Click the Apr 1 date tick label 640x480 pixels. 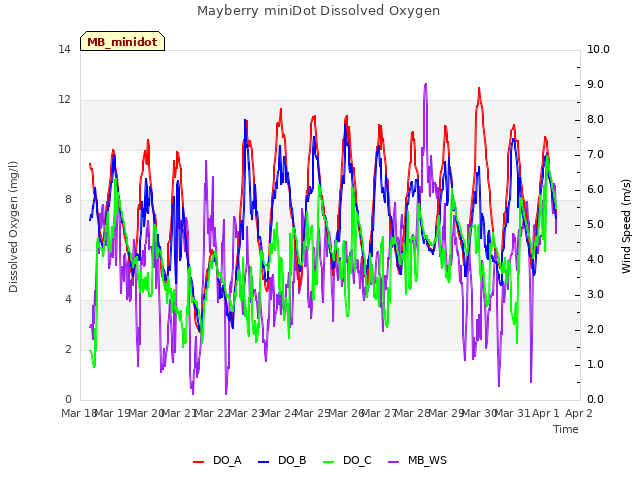click(546, 413)
